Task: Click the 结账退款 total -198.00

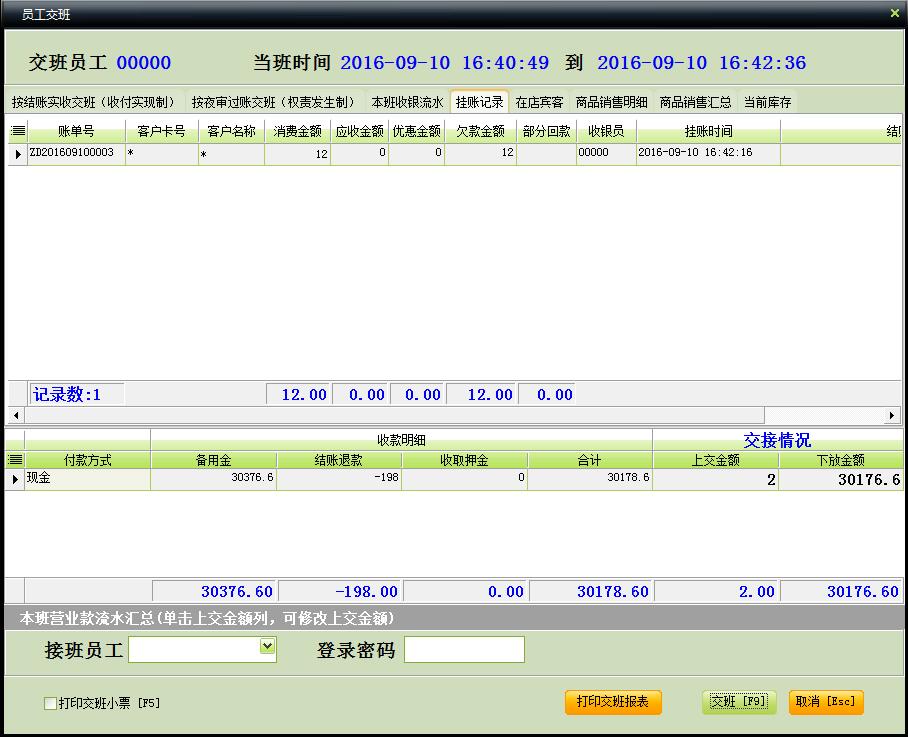Action: click(x=340, y=591)
